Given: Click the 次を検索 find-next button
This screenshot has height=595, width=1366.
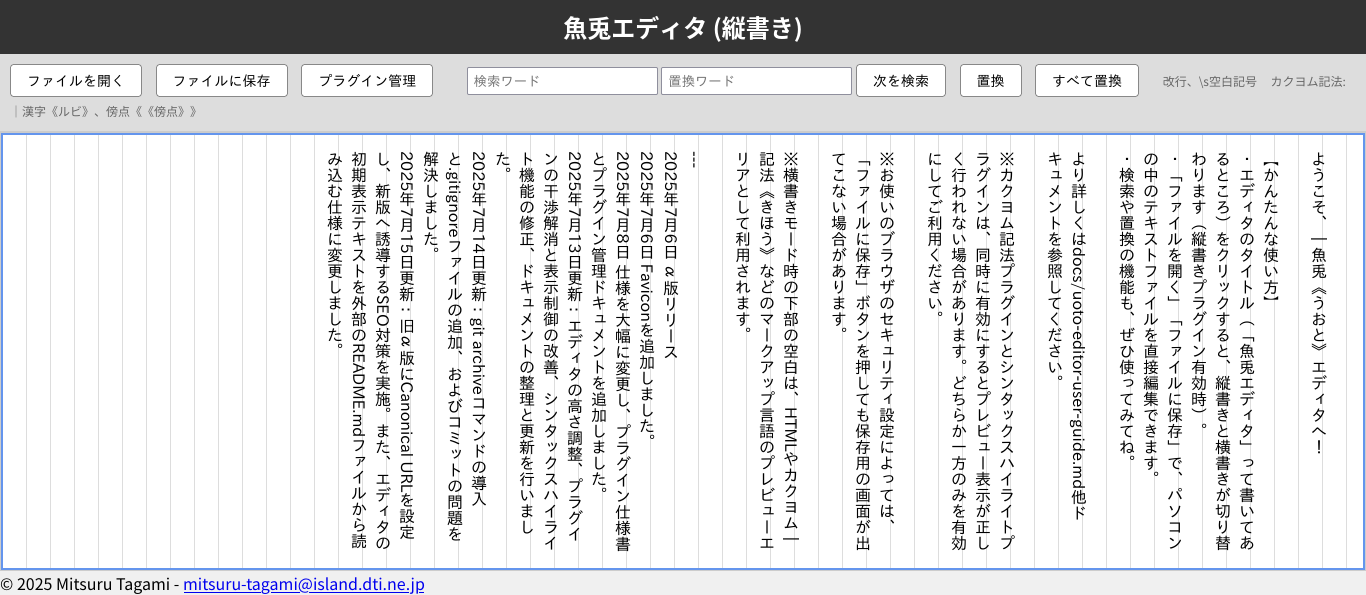Looking at the screenshot, I should (x=901, y=81).
